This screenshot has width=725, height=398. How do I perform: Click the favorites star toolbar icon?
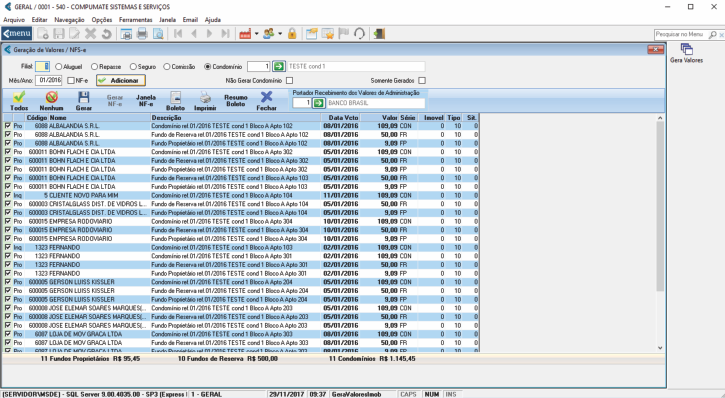tap(327, 33)
